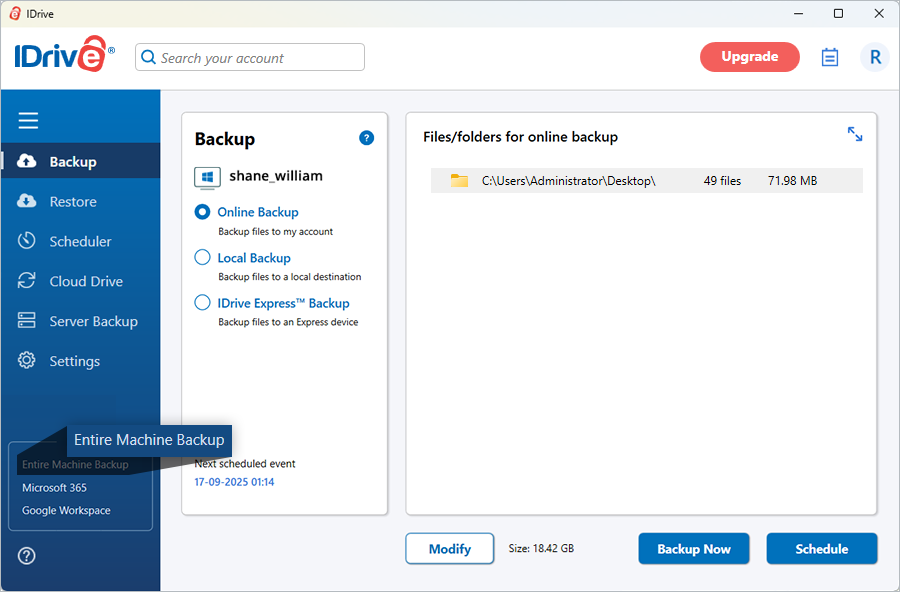Click the Size: 18.42 GB label
This screenshot has height=592, width=900.
541,548
